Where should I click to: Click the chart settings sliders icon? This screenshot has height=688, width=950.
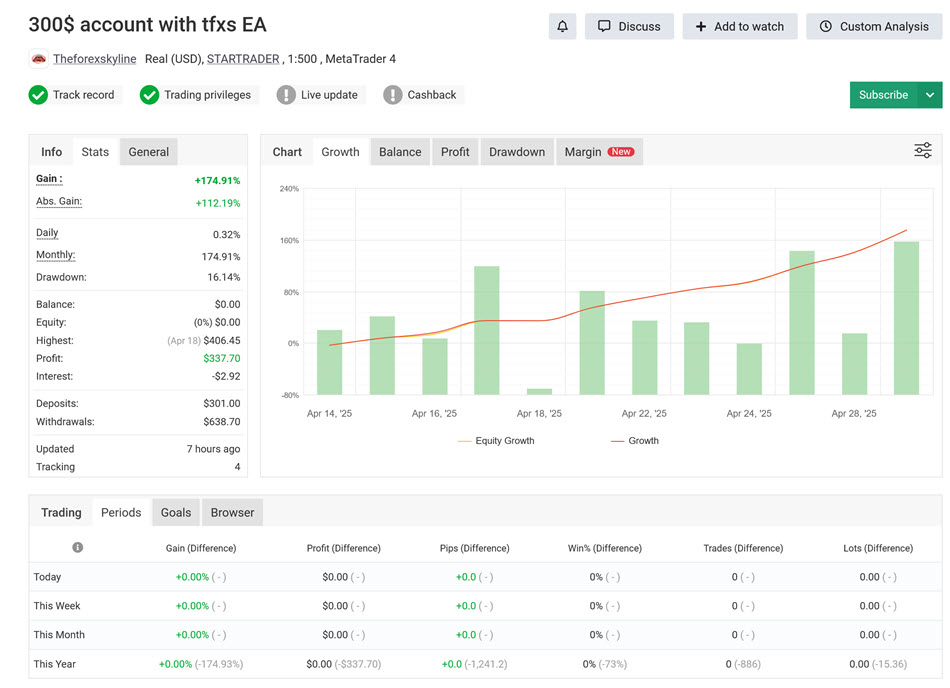coord(922,151)
